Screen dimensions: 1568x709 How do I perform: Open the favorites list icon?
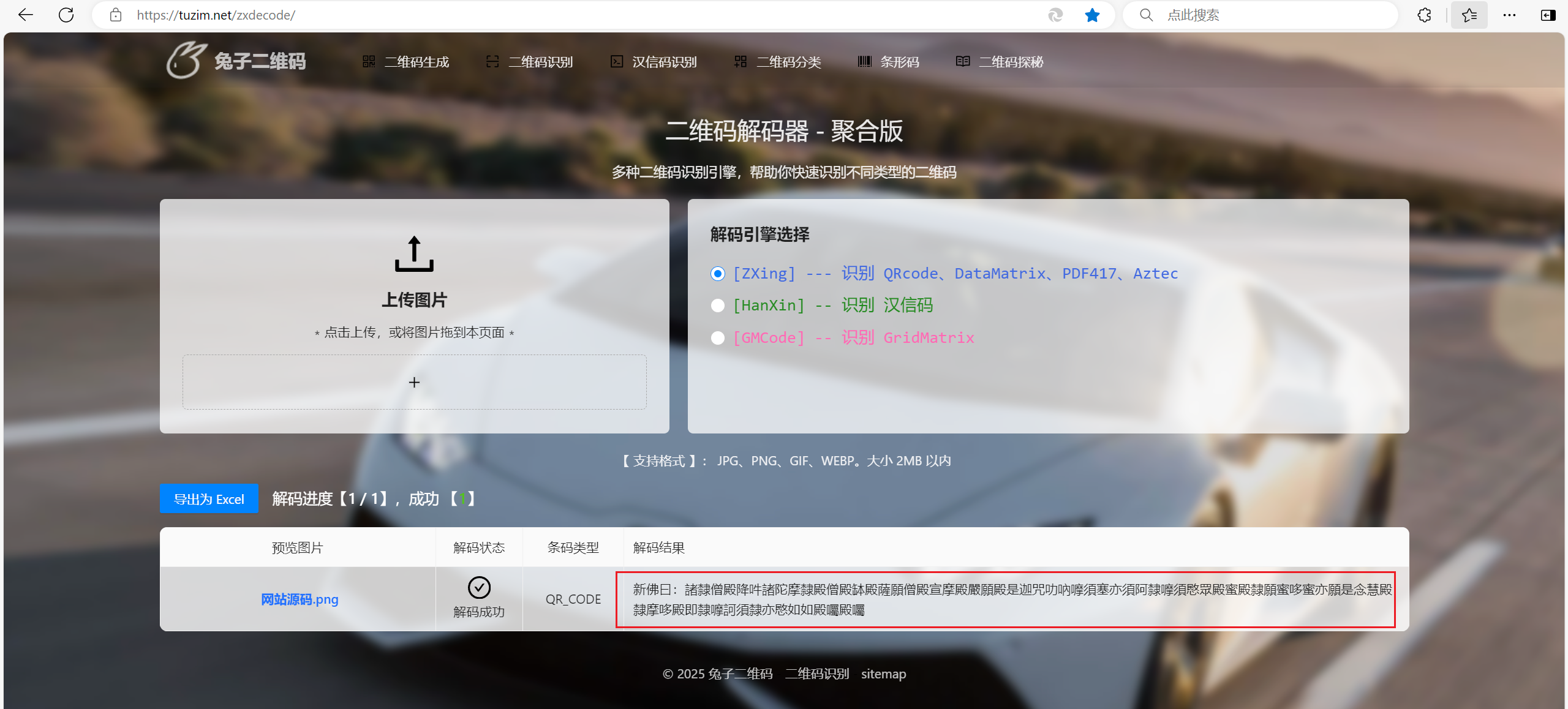[1469, 15]
